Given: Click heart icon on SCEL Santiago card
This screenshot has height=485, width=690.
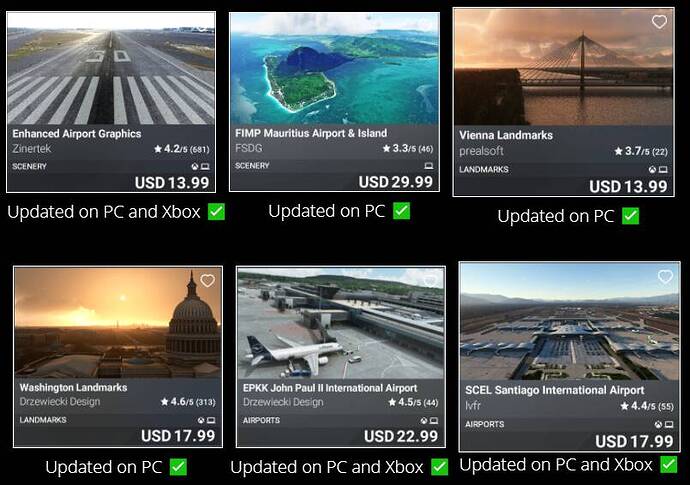Looking at the screenshot, I should [x=665, y=276].
